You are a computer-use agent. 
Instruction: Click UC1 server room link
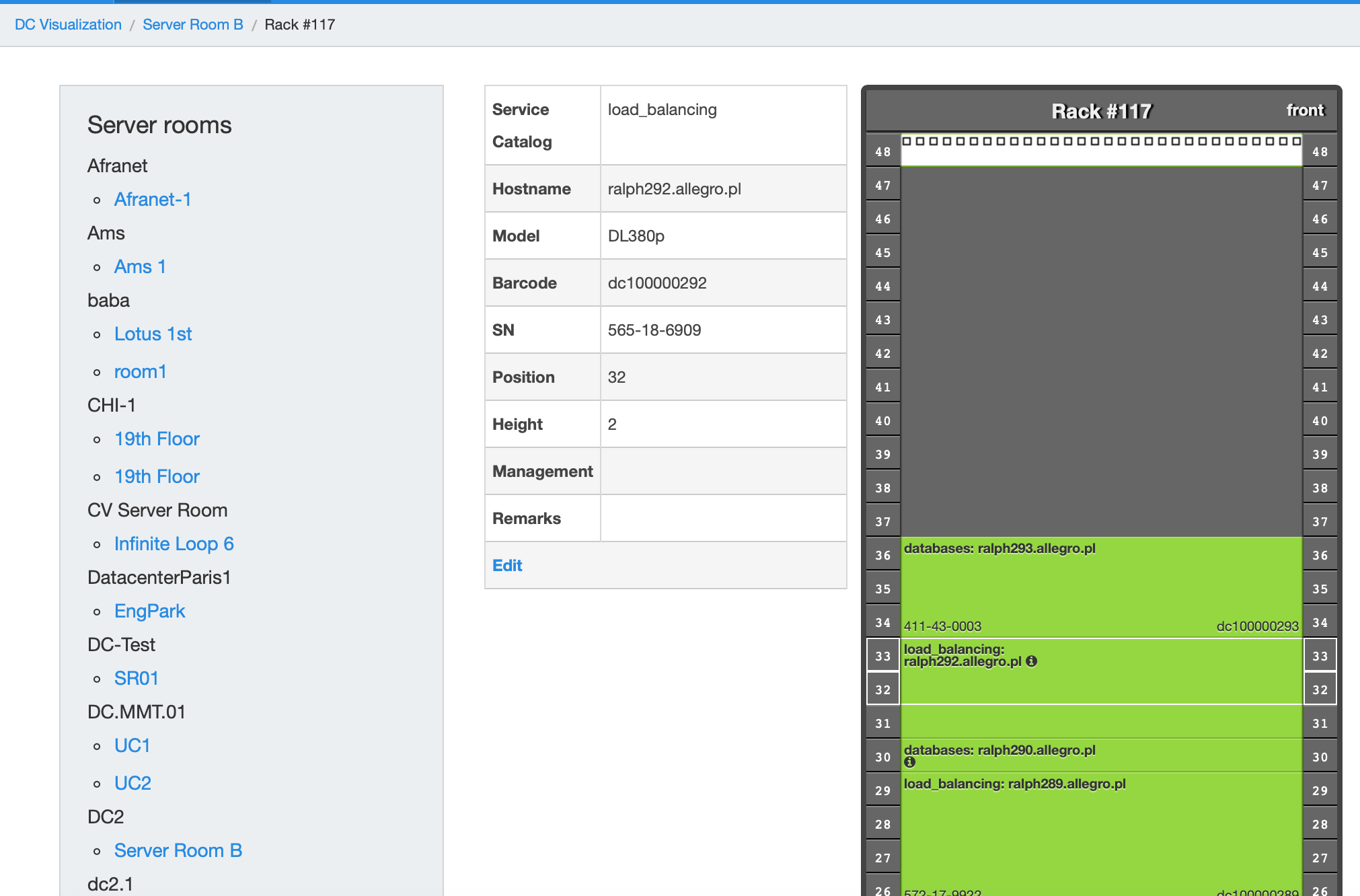132,745
